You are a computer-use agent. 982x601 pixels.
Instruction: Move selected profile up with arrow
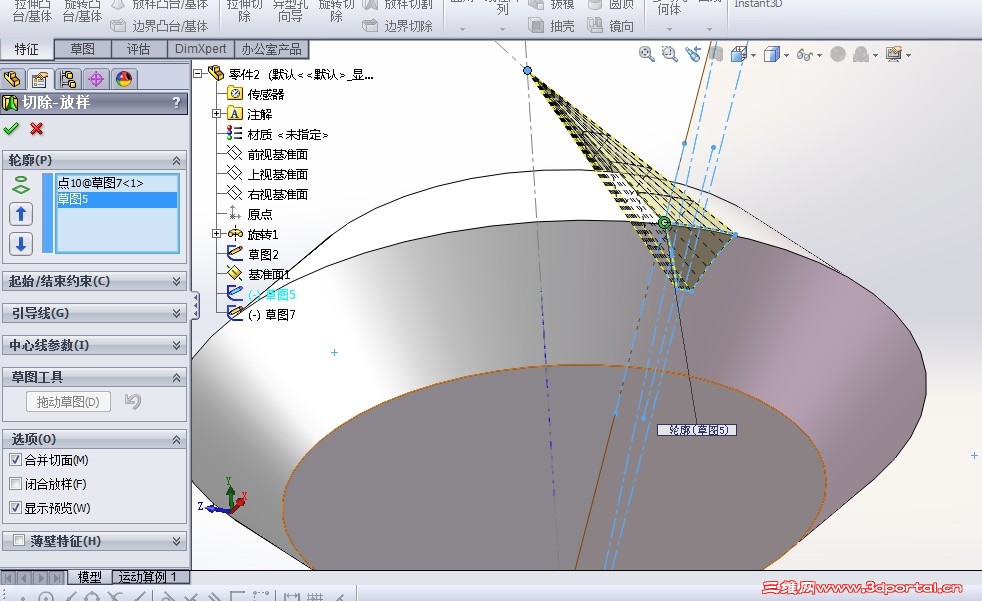[x=21, y=215]
